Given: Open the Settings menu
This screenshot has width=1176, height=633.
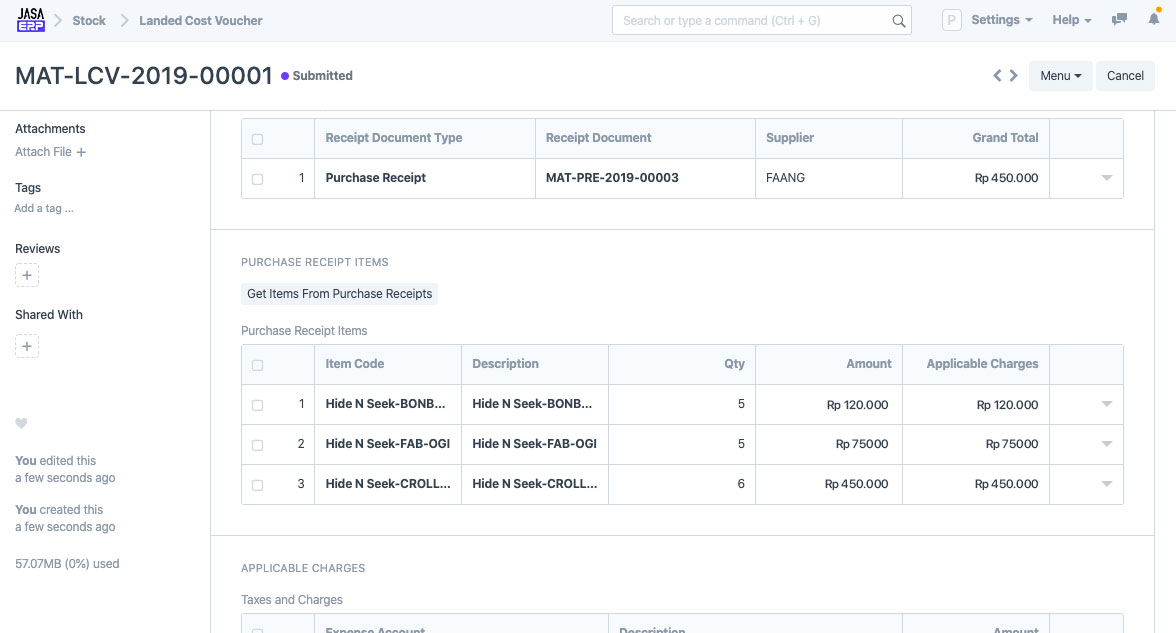Looking at the screenshot, I should (x=1002, y=20).
